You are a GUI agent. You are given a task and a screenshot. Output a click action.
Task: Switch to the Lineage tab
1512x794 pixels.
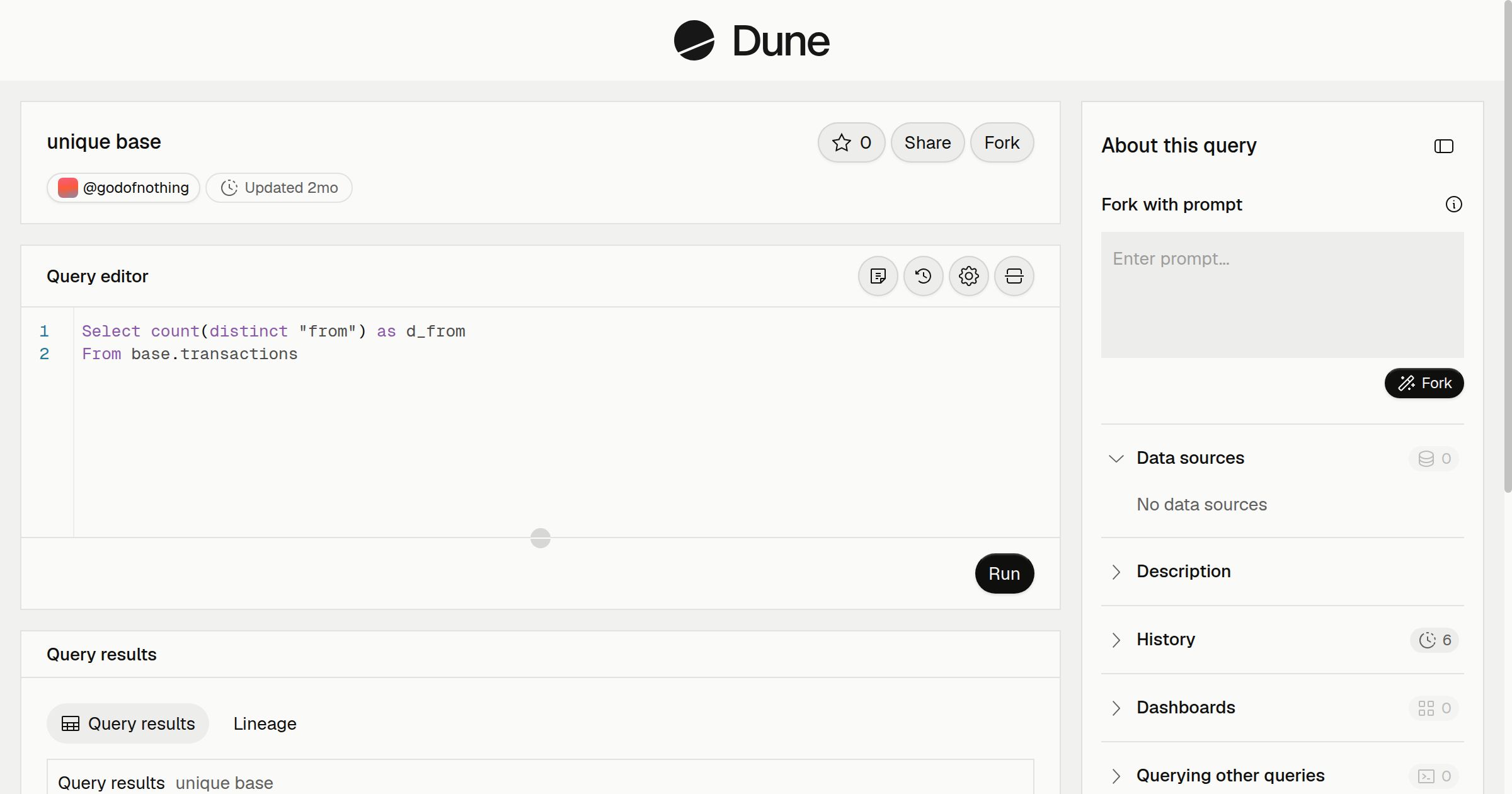tap(265, 723)
